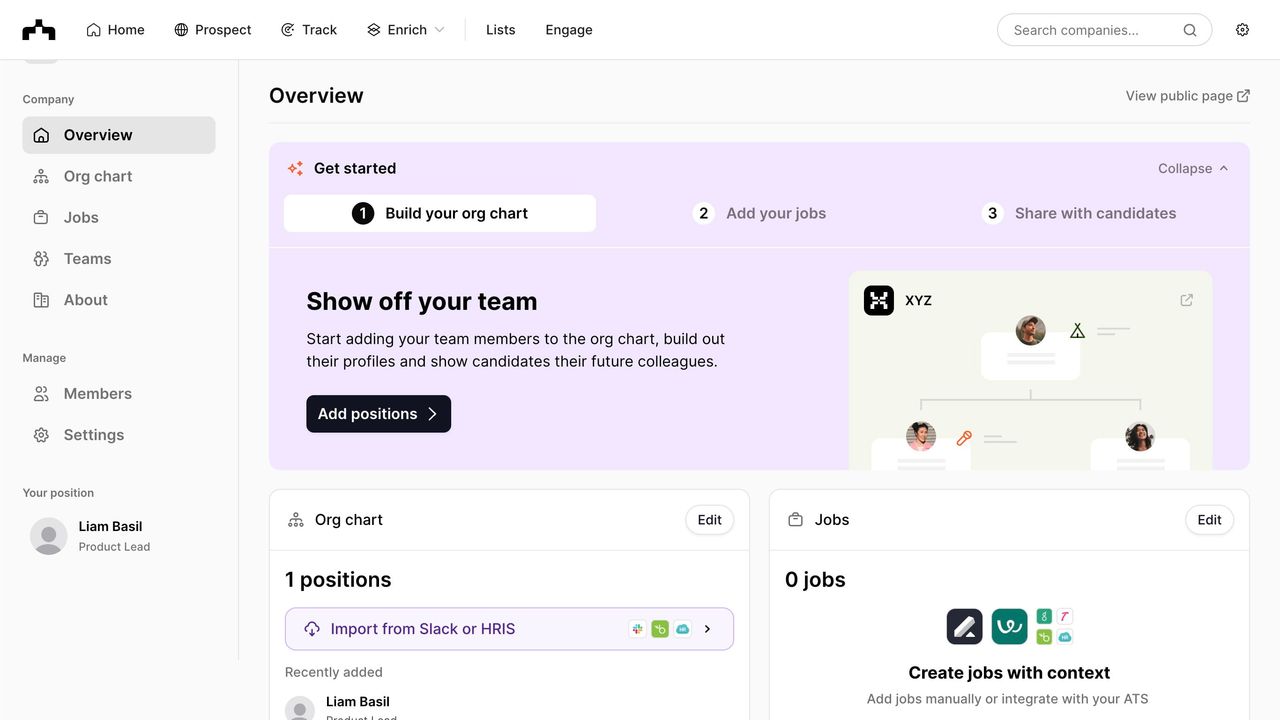Open Liam Basil's position profile in sidebar
The width and height of the screenshot is (1280, 720).
[110, 536]
